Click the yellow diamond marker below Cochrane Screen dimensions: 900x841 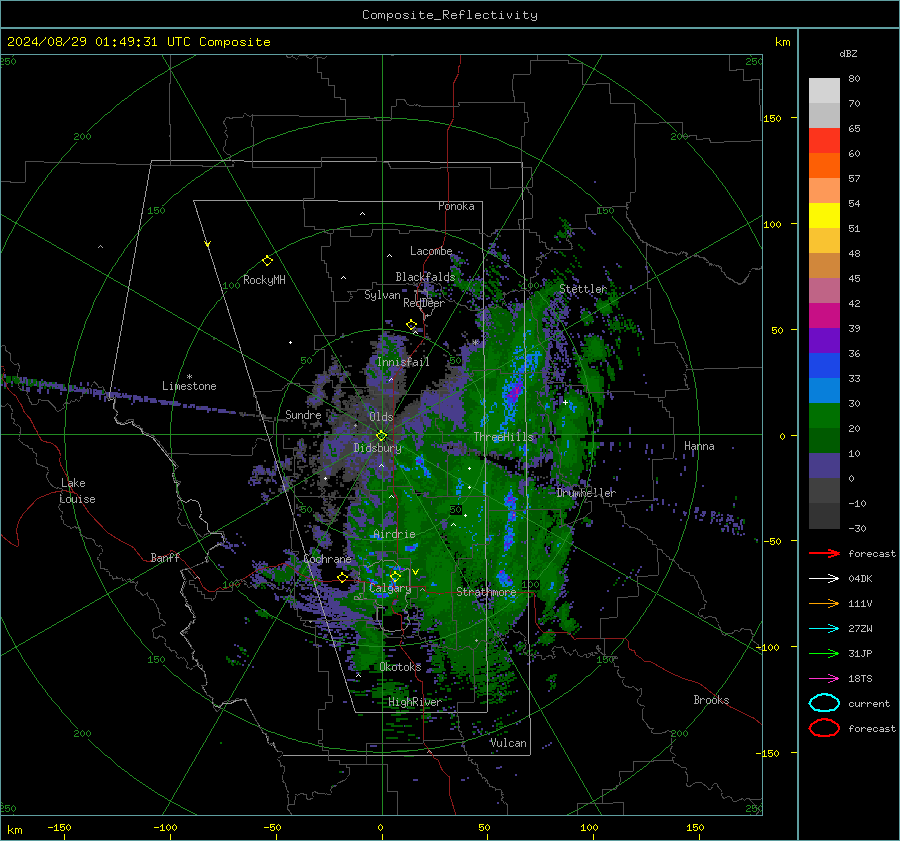coord(343,578)
